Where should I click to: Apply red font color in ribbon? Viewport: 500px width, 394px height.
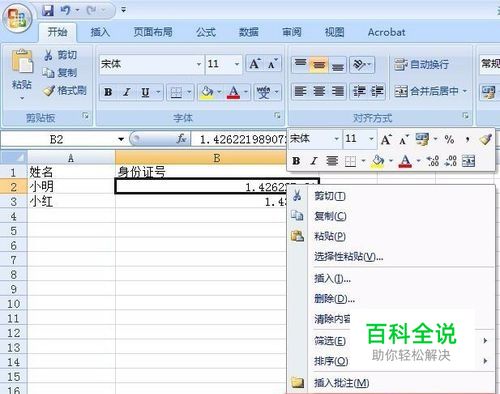[x=233, y=92]
